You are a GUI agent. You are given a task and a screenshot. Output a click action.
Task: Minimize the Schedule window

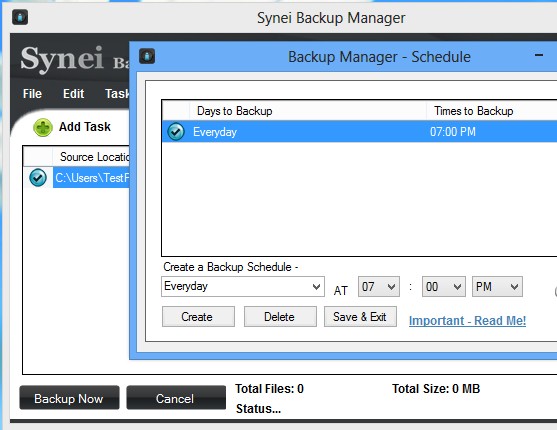point(539,55)
